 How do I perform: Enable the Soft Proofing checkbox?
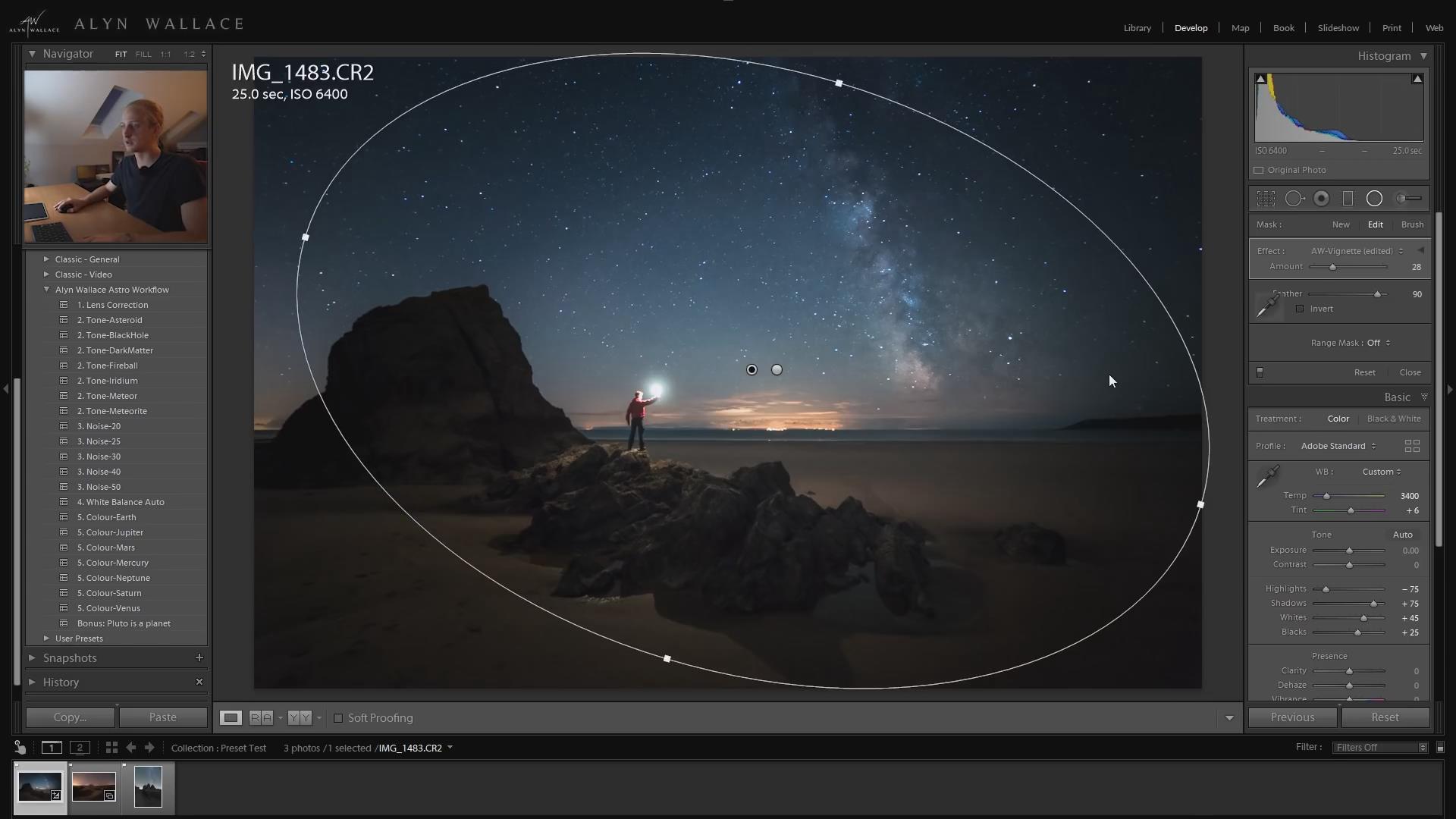(x=338, y=718)
